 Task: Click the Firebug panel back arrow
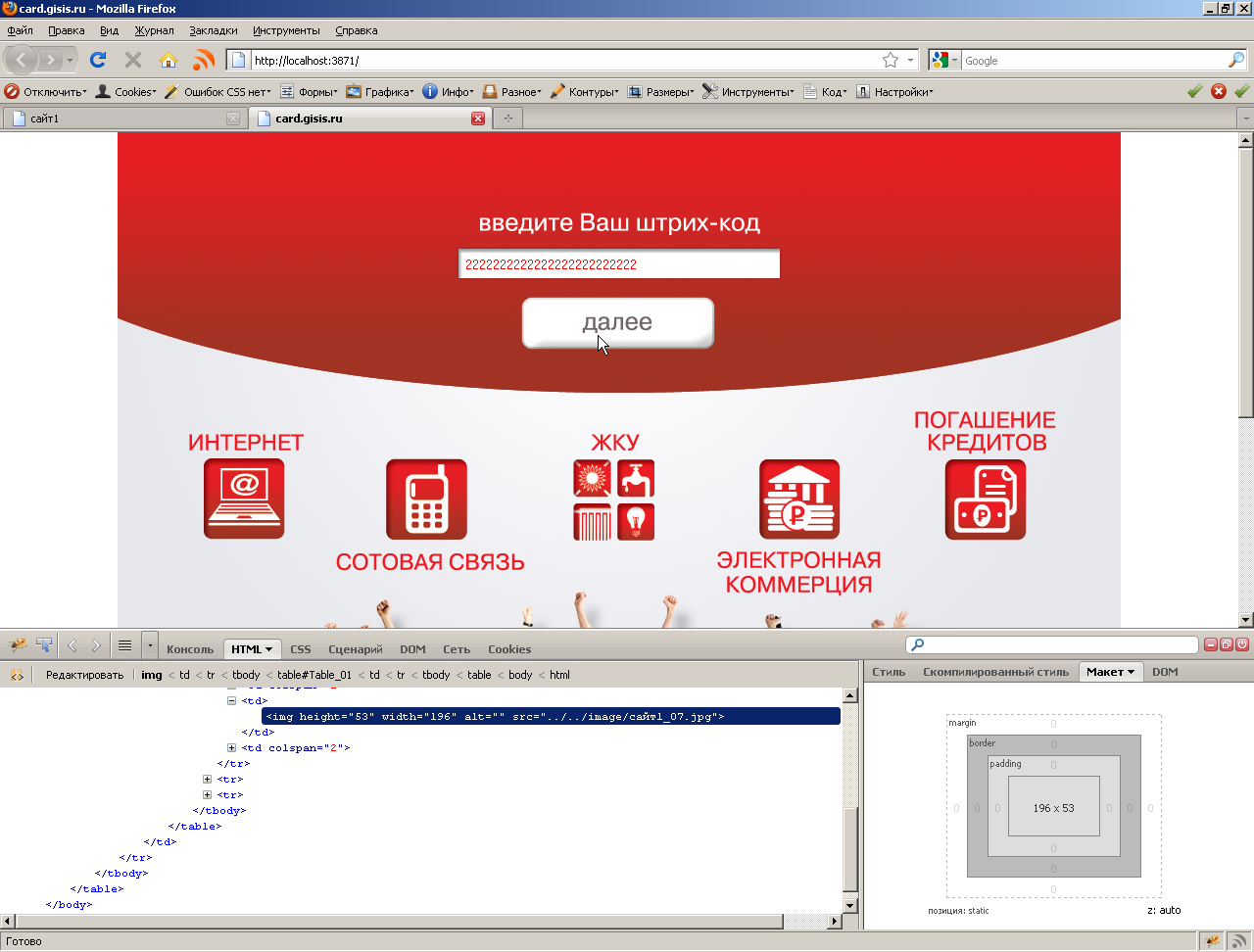click(72, 645)
